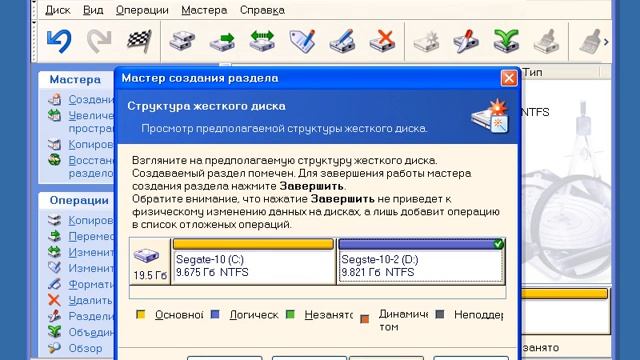Click the Основной legend label

tap(179, 315)
